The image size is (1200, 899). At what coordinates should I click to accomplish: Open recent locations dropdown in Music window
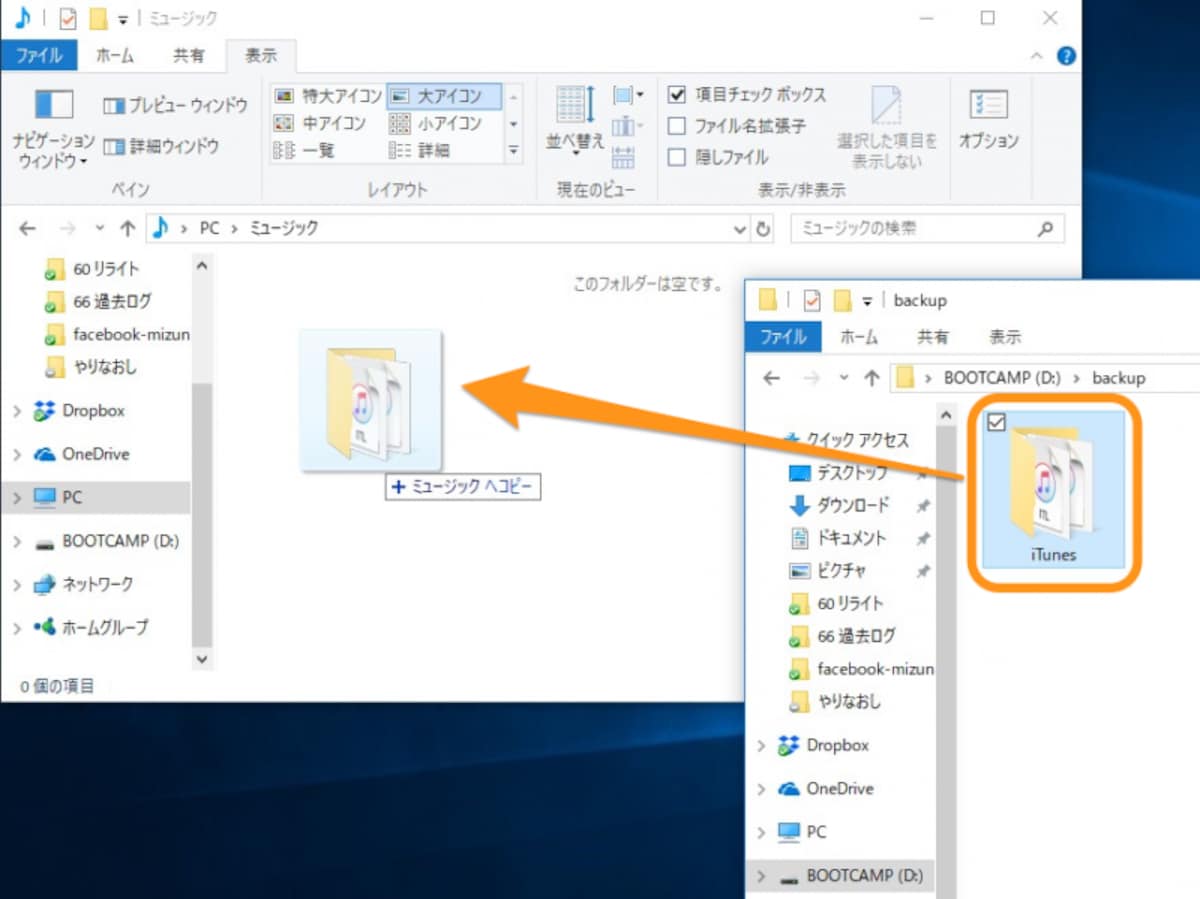click(99, 229)
